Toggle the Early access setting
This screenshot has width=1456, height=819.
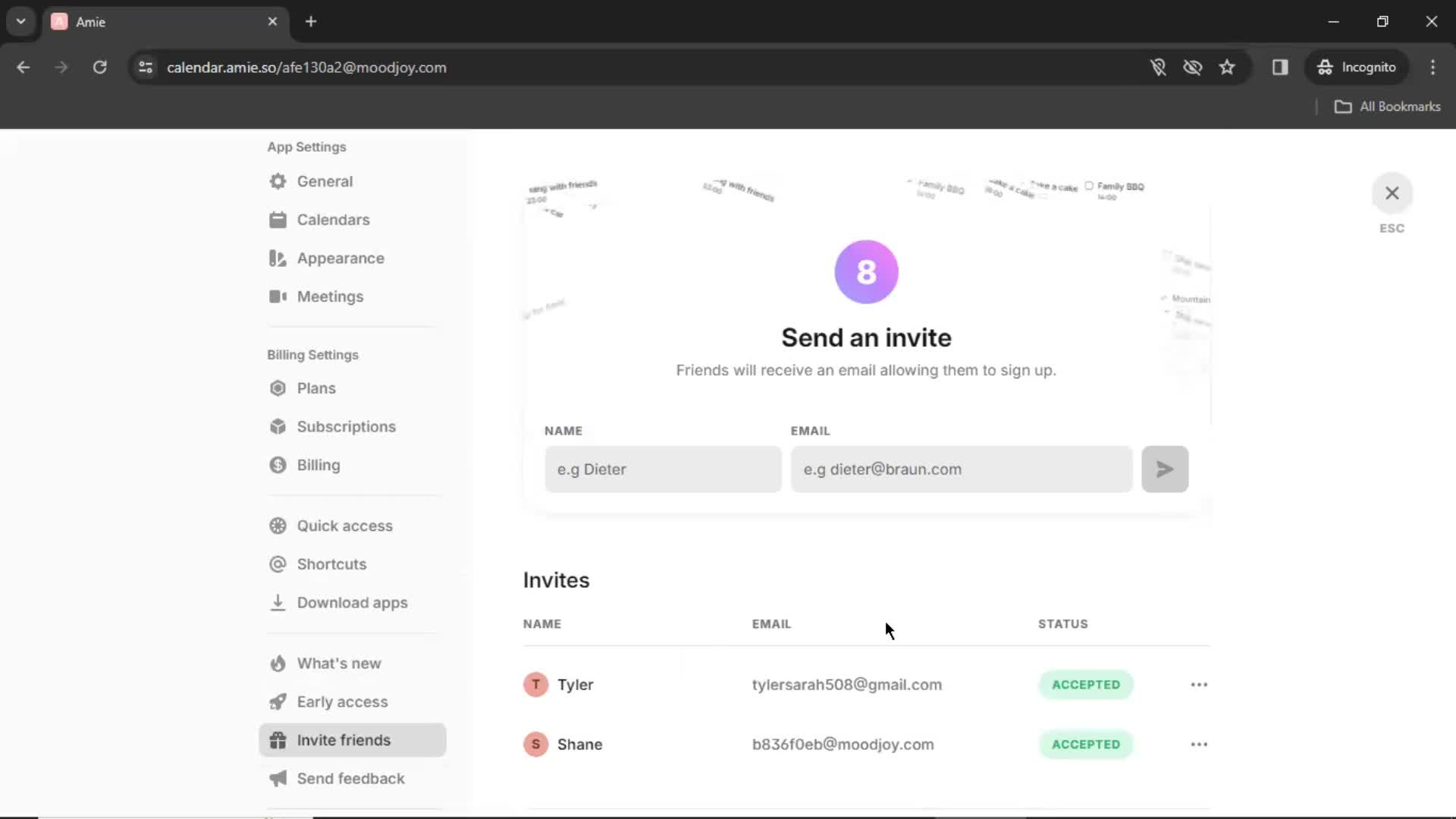[x=342, y=701]
